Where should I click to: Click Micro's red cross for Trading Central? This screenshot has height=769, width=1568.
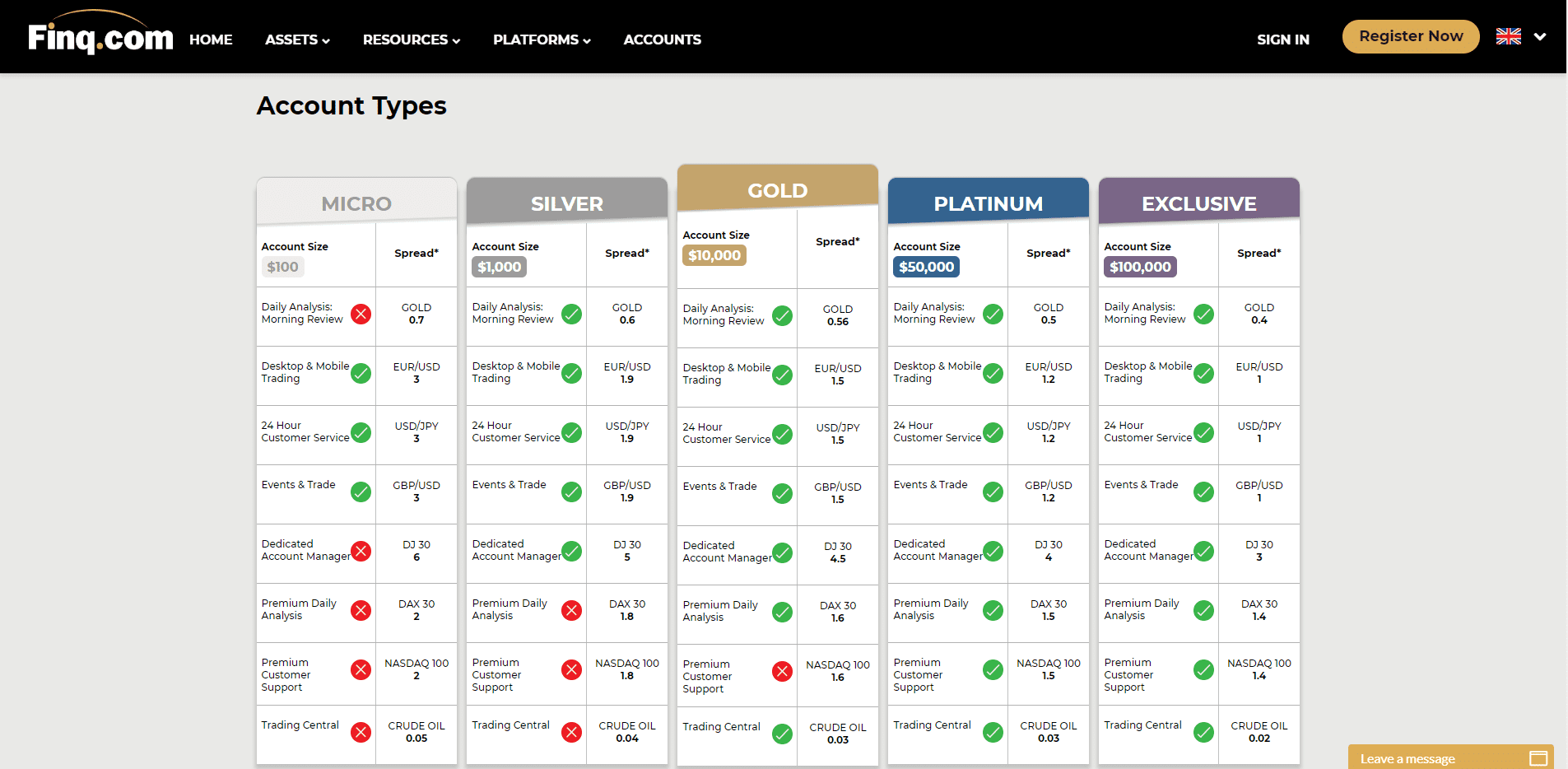[361, 732]
